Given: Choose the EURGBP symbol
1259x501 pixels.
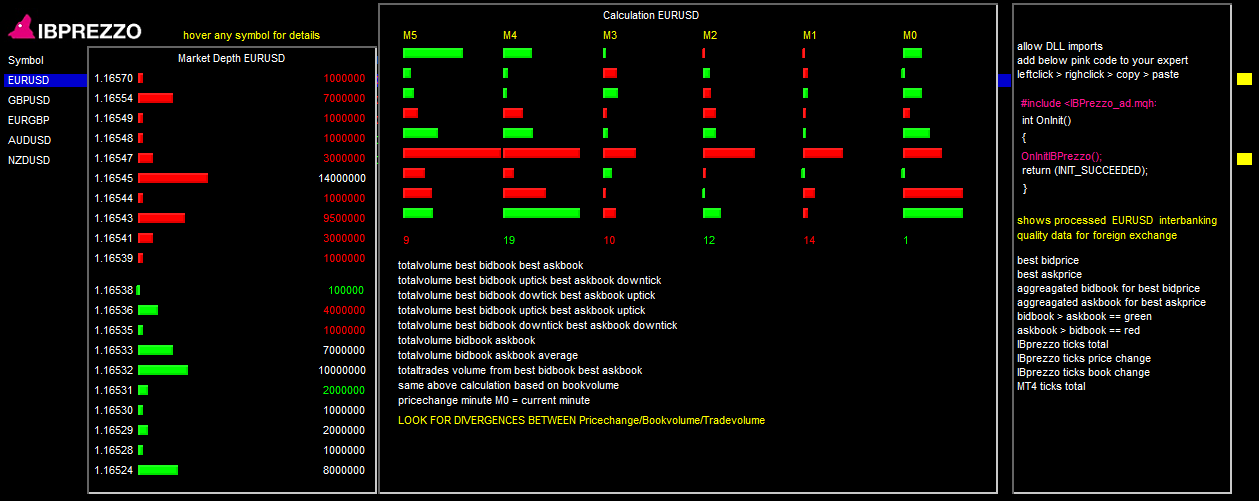Looking at the screenshot, I should [29, 120].
